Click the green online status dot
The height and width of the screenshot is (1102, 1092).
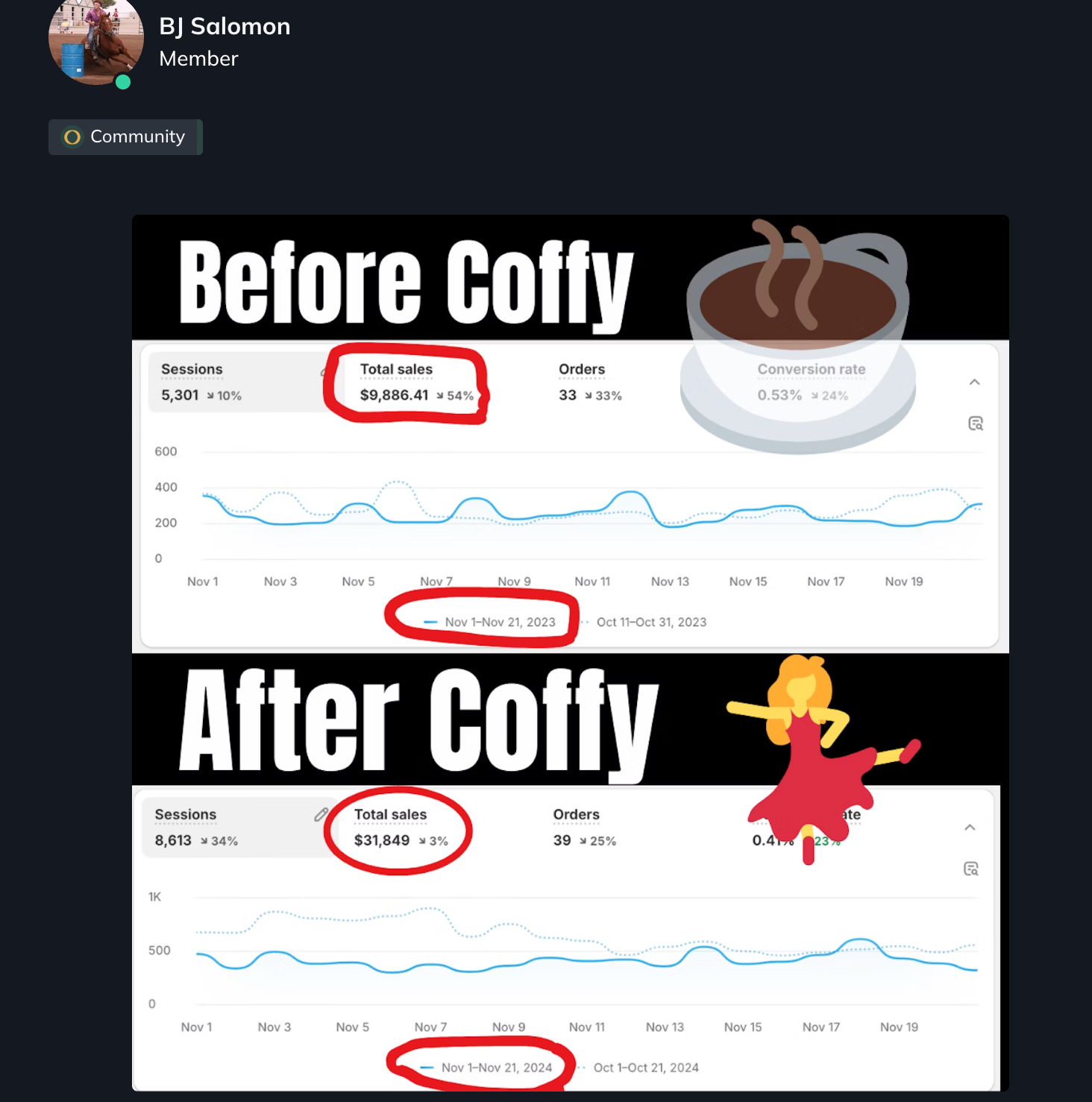[123, 82]
